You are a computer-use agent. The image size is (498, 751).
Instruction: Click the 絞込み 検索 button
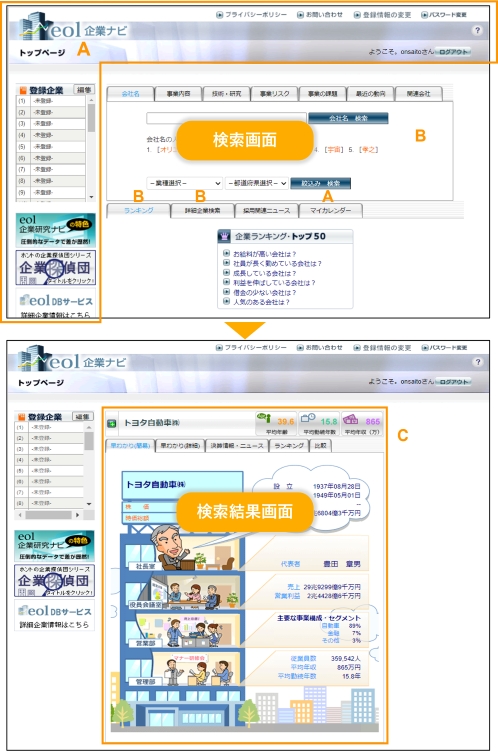point(320,183)
